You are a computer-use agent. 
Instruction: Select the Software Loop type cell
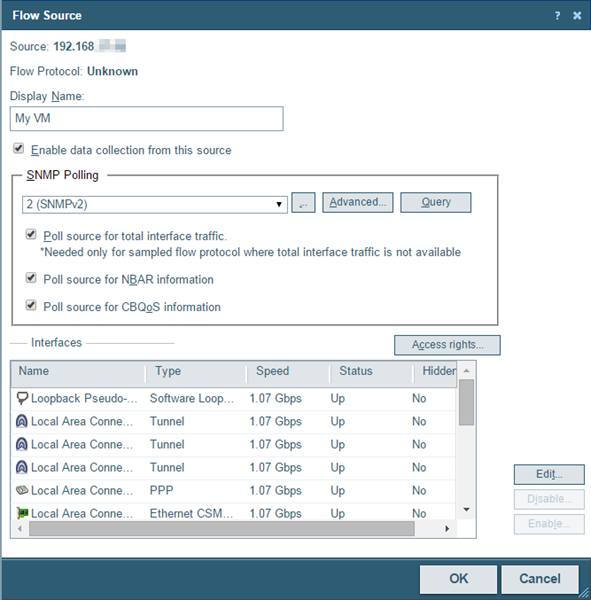tap(191, 399)
